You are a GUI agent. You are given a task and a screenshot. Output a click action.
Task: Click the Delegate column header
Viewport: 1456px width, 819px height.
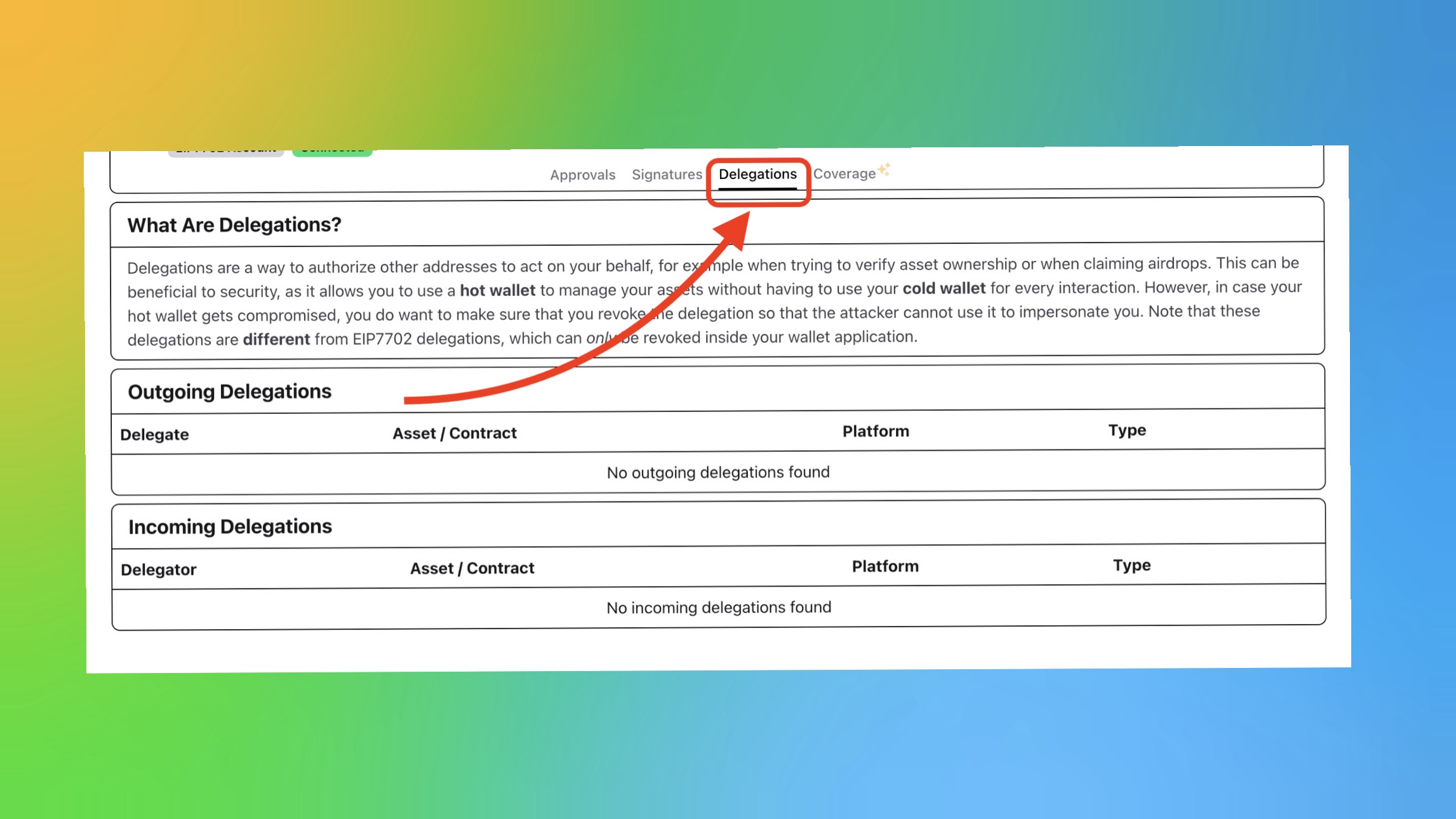click(x=154, y=434)
